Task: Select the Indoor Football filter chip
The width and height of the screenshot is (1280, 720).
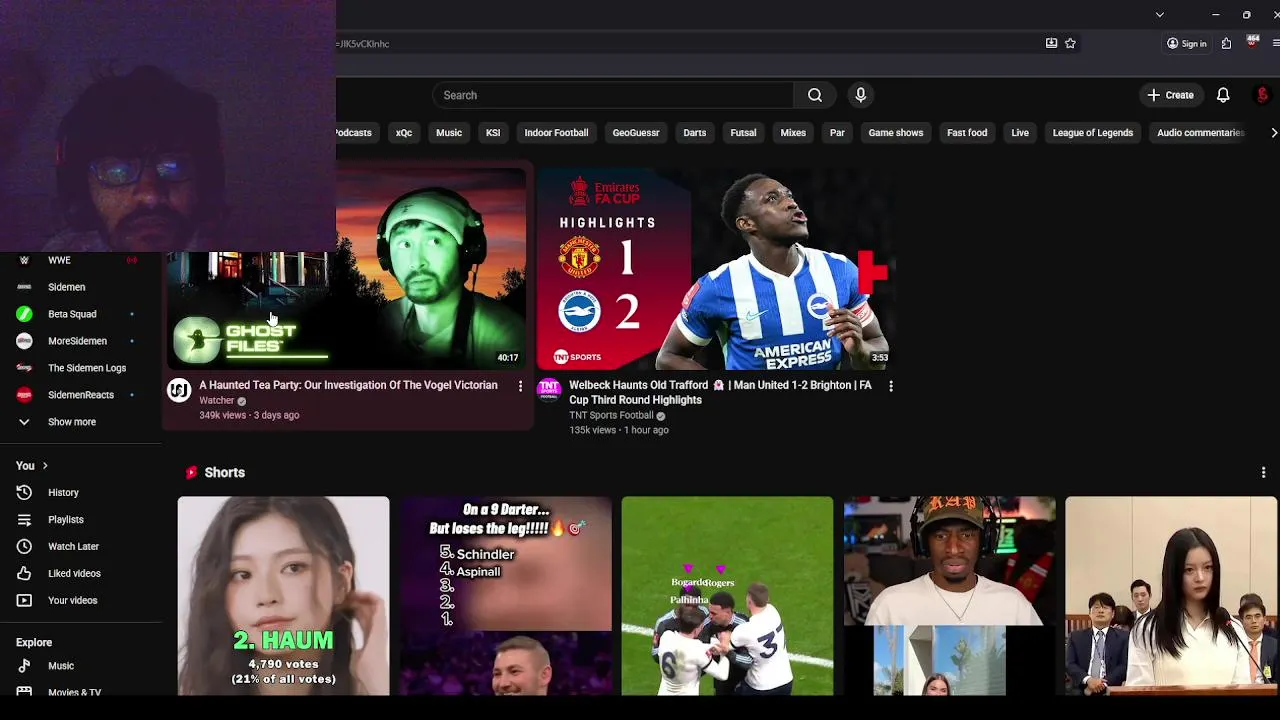Action: click(556, 132)
